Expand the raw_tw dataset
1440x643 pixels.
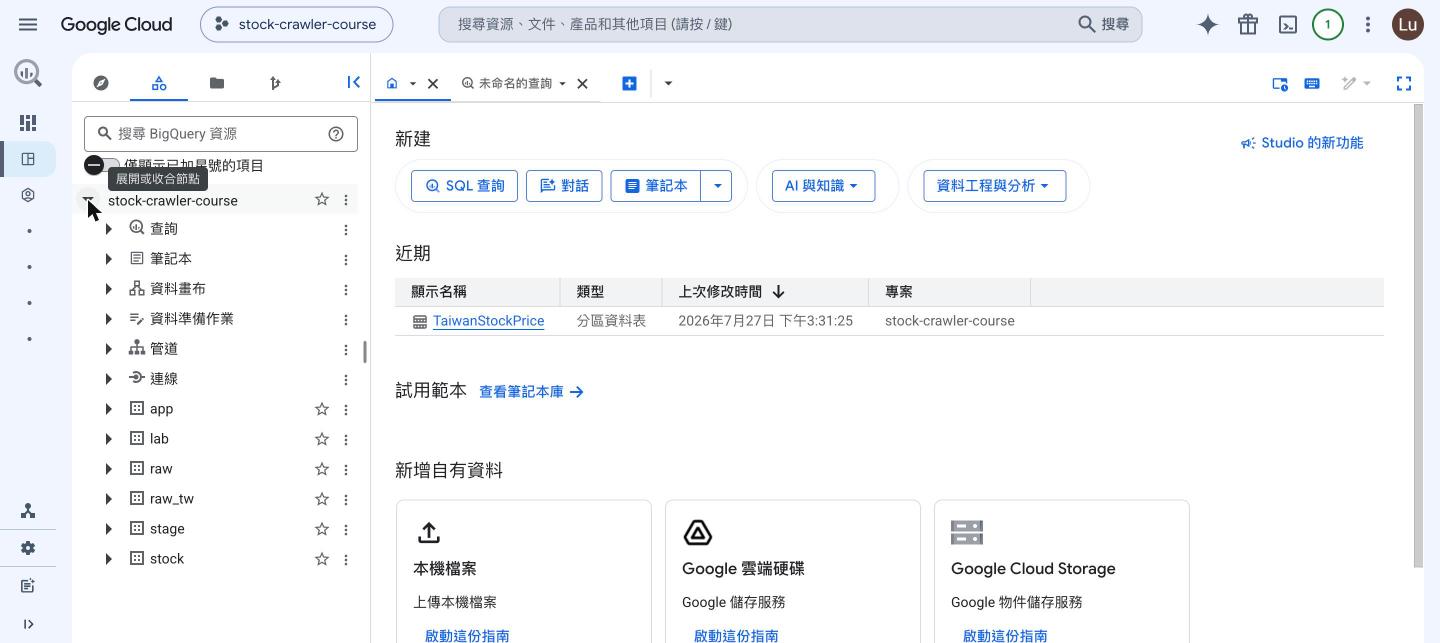(x=108, y=499)
